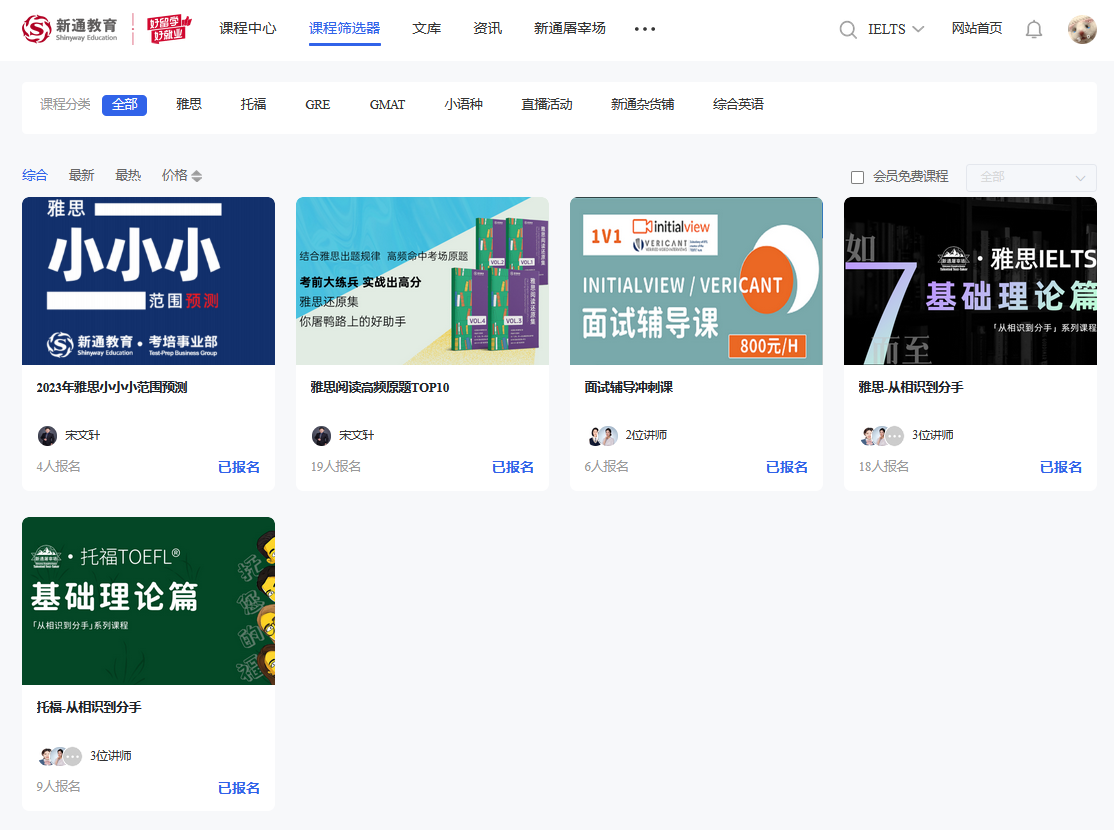Image resolution: width=1114 pixels, height=830 pixels.
Task: Click 宋文轩 avatar on 2023年雅思小小小范围预测 card
Action: 47,435
